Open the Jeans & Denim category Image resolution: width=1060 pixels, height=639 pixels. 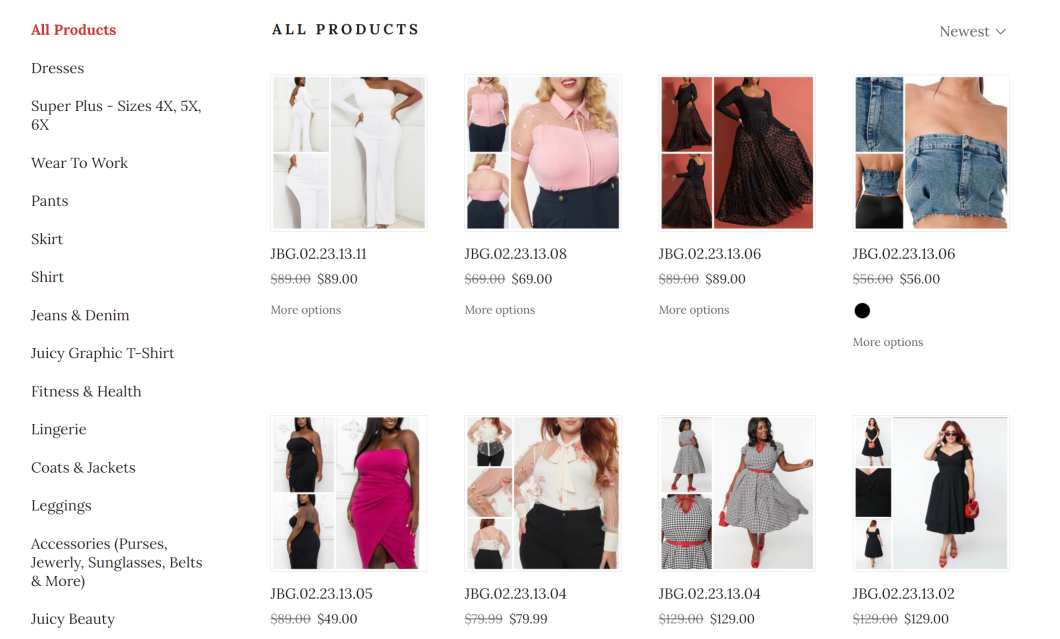coord(80,315)
